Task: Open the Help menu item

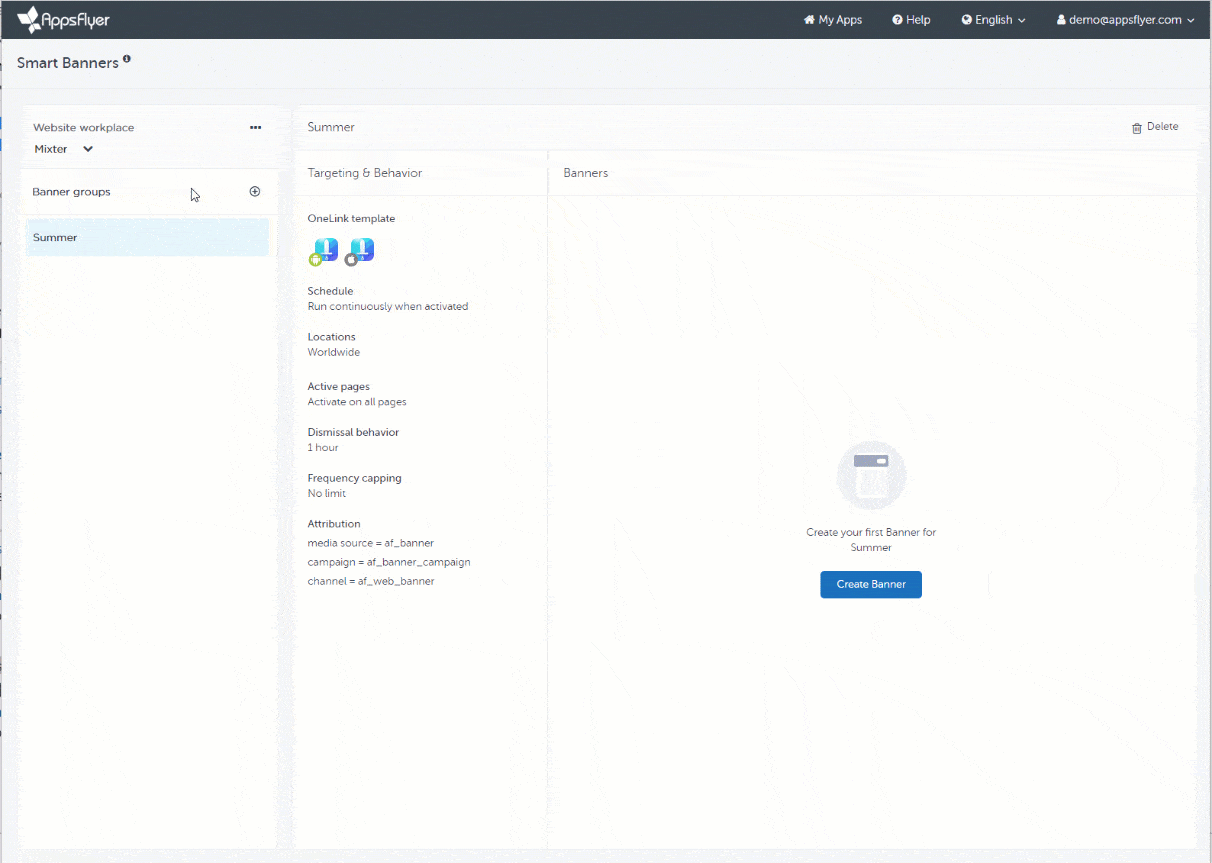Action: click(x=911, y=20)
